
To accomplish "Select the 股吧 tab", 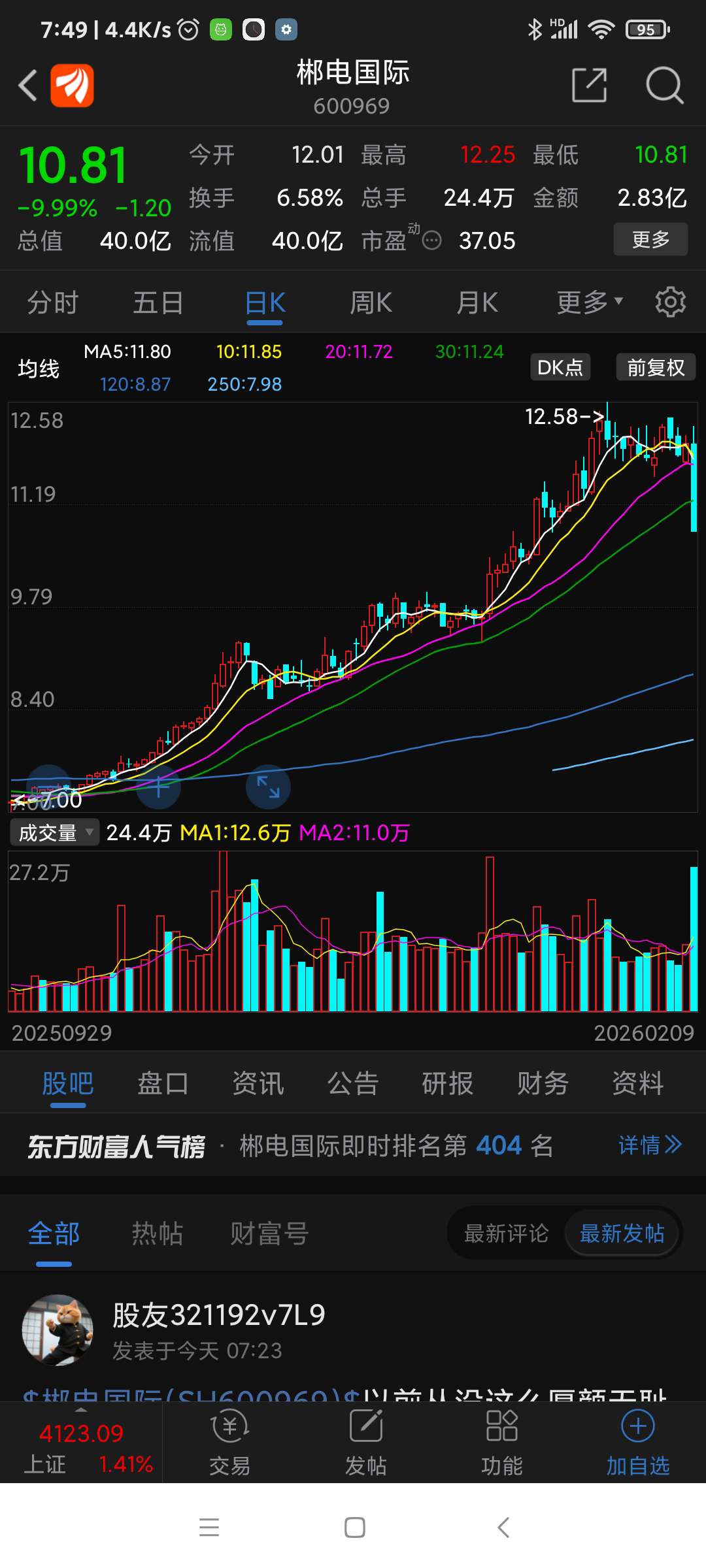I will click(68, 1083).
